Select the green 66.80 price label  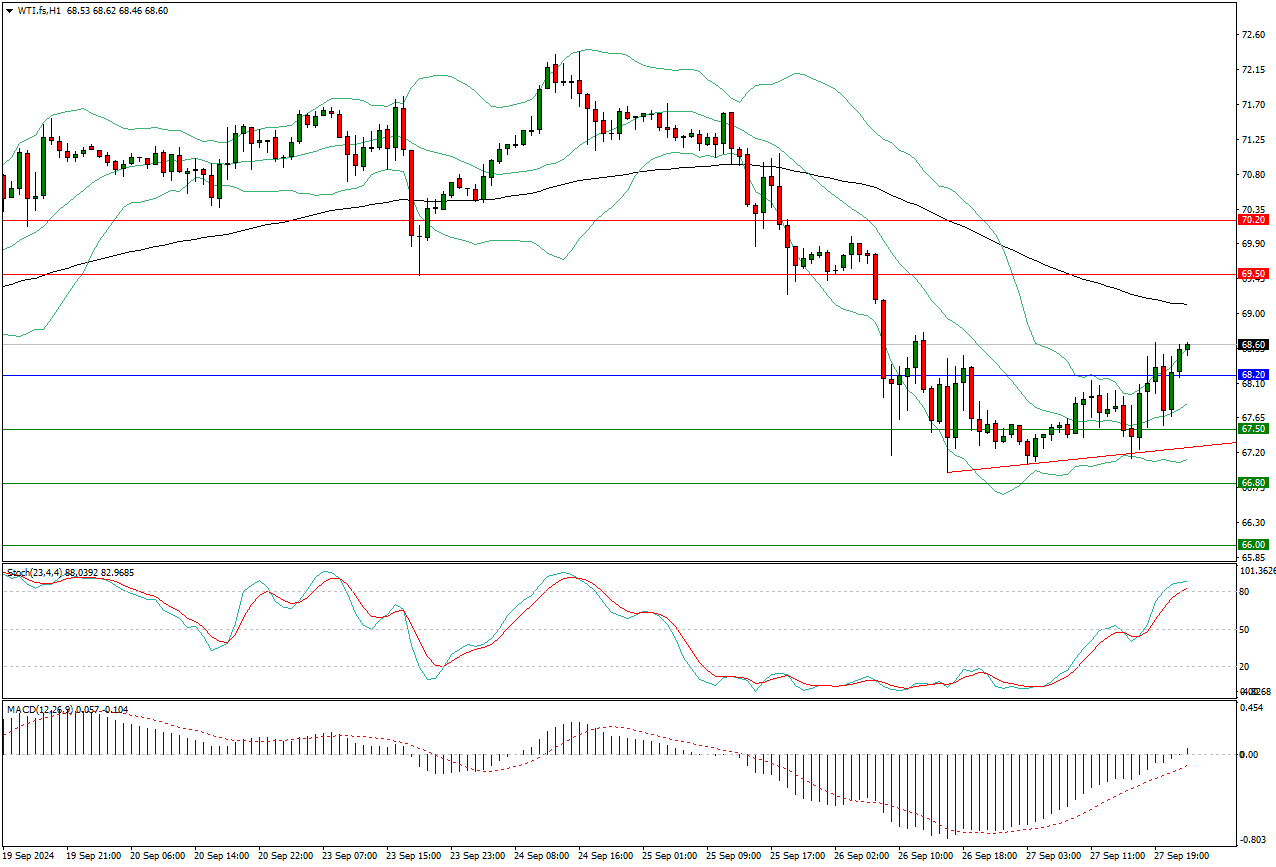pos(1253,483)
